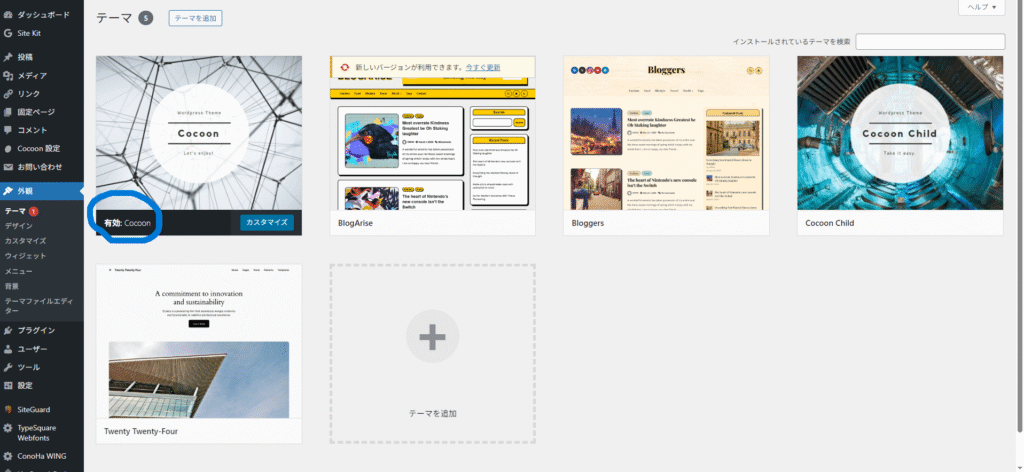Screen dimensions: 1024x472
Task: Open 投稿 posts pin icon
Action: tap(8, 58)
